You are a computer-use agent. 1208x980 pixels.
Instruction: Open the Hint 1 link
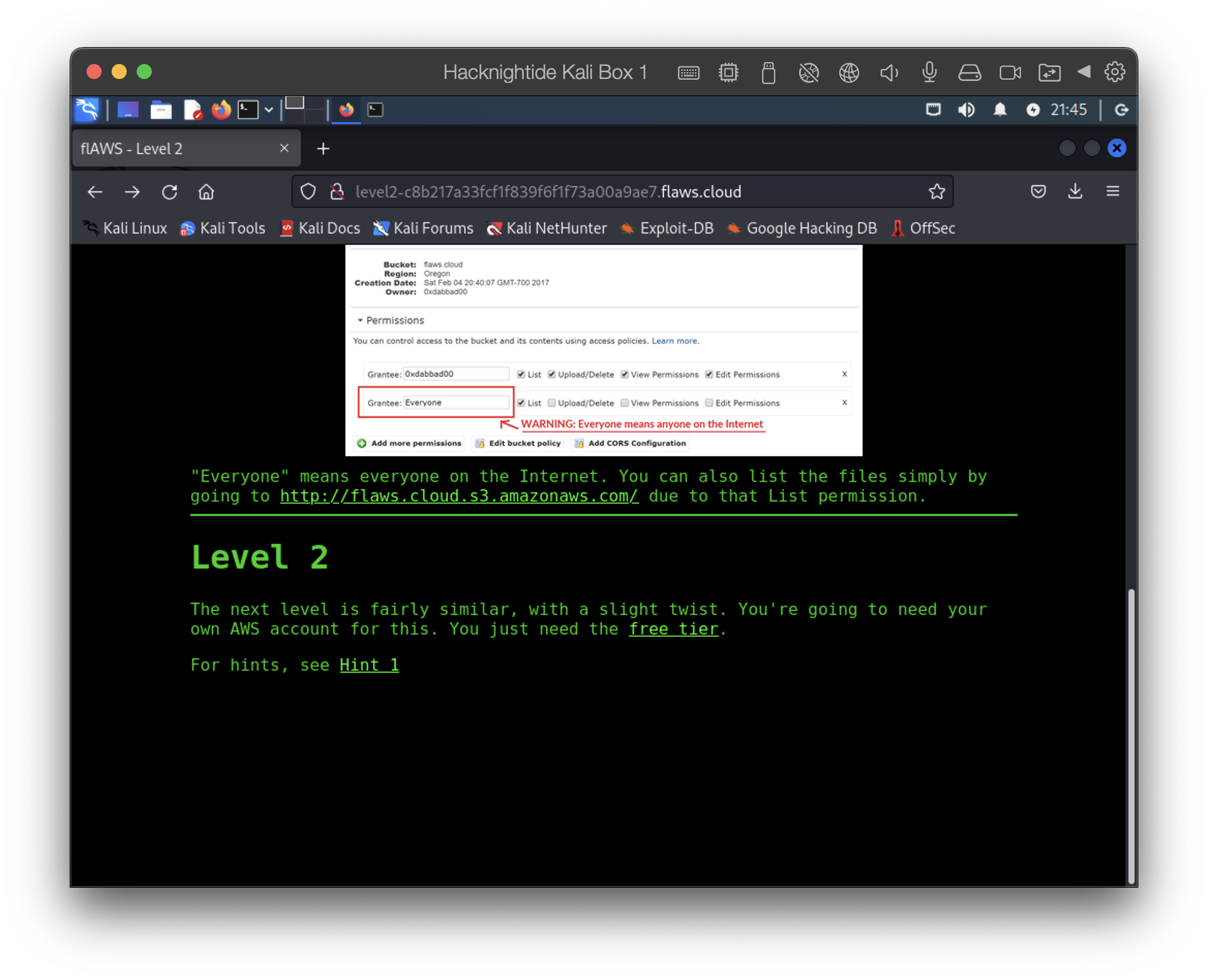click(369, 665)
